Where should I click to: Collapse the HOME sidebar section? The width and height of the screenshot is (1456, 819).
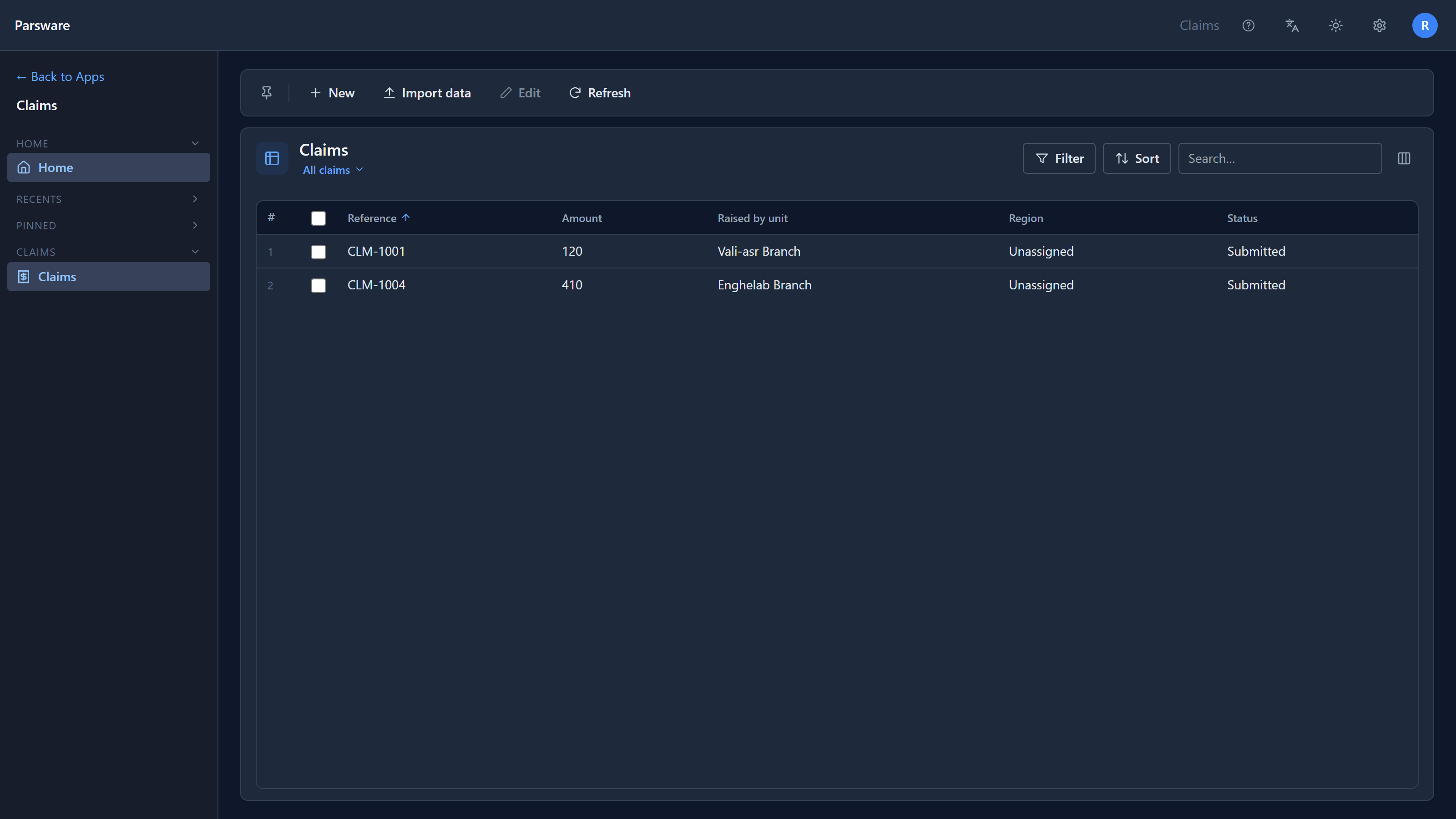click(x=195, y=144)
